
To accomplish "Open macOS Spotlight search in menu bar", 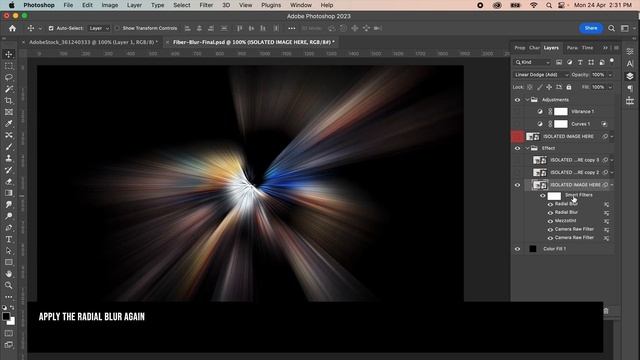I will click(x=549, y=5).
